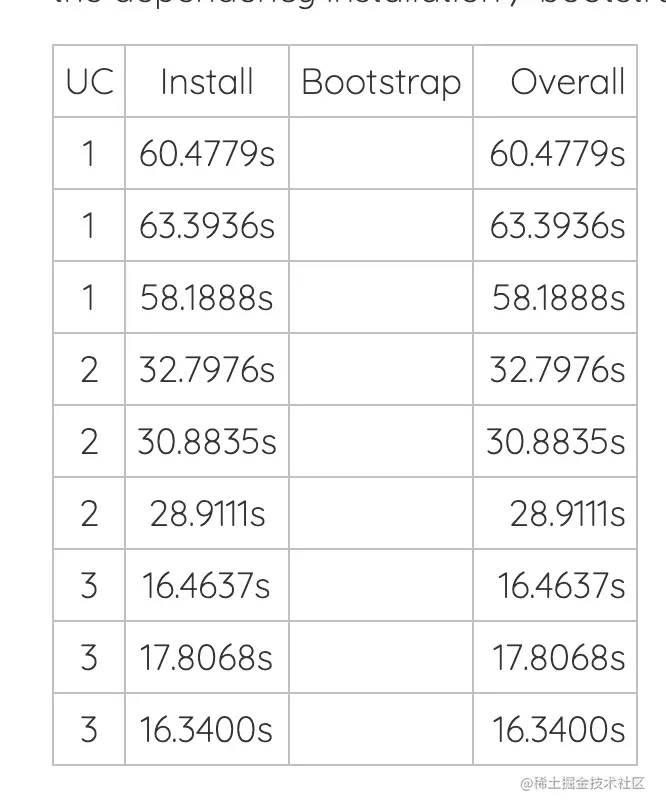Select the 58.1888s Overall cell
666x812 pixels.
555,297
